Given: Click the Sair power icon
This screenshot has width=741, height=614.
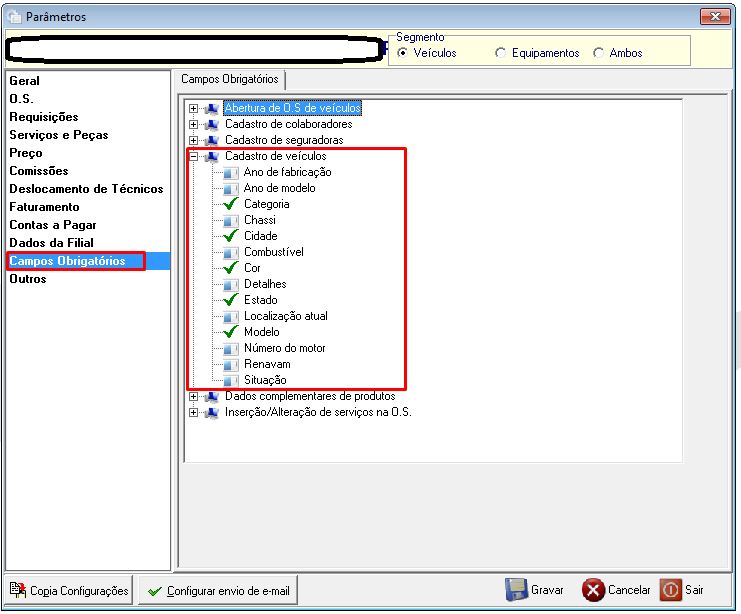Looking at the screenshot, I should point(671,589).
